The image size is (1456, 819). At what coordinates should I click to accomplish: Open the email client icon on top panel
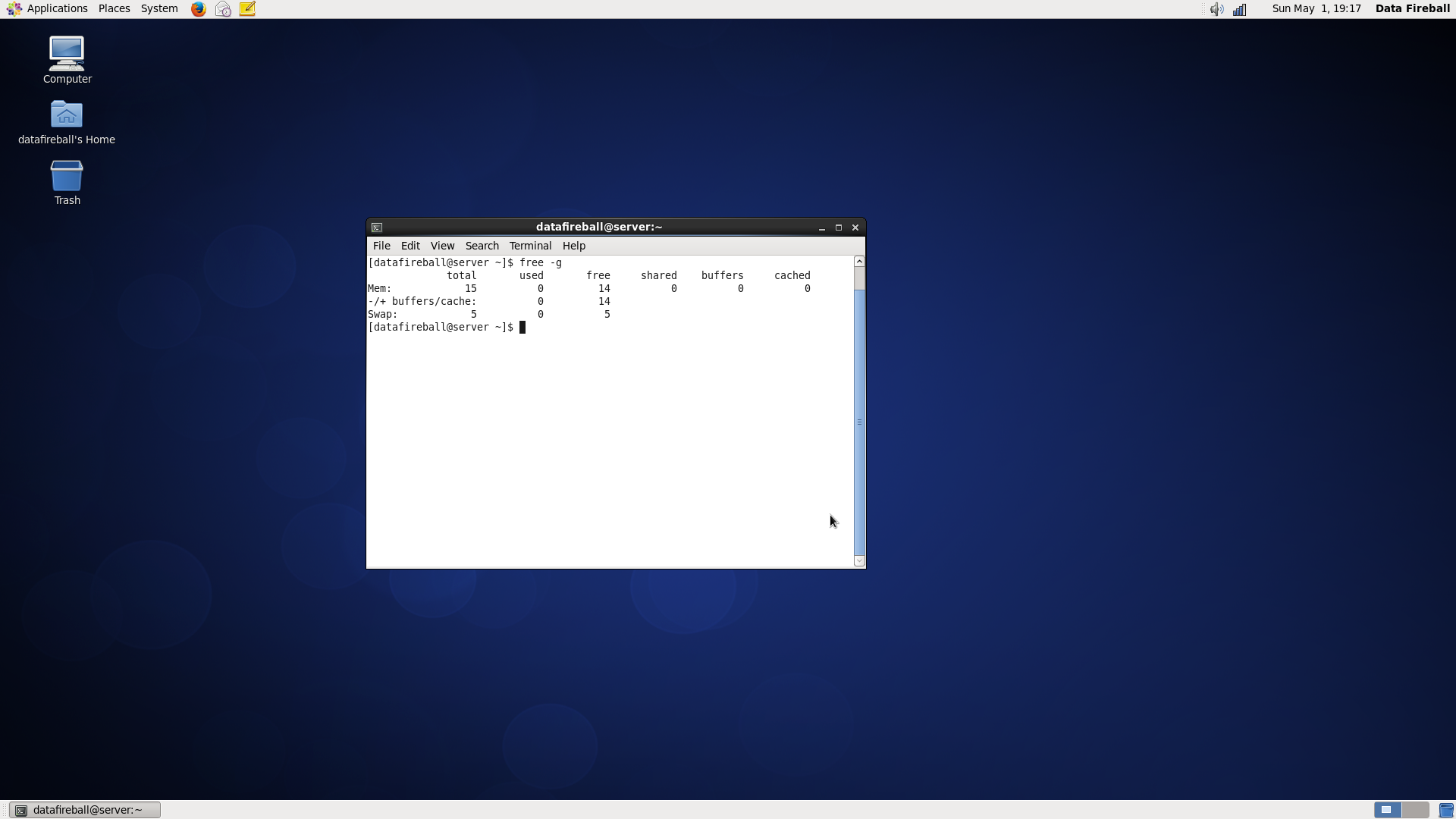click(x=222, y=8)
